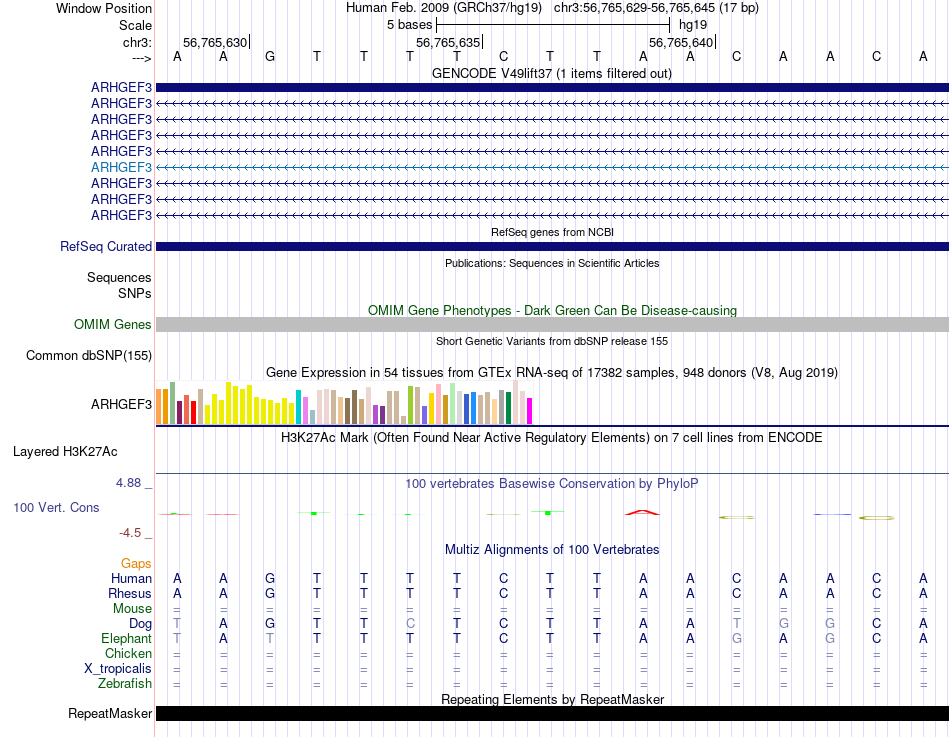
Task: Open Short Genetic Variants from dbSNP title
Action: tap(552, 341)
